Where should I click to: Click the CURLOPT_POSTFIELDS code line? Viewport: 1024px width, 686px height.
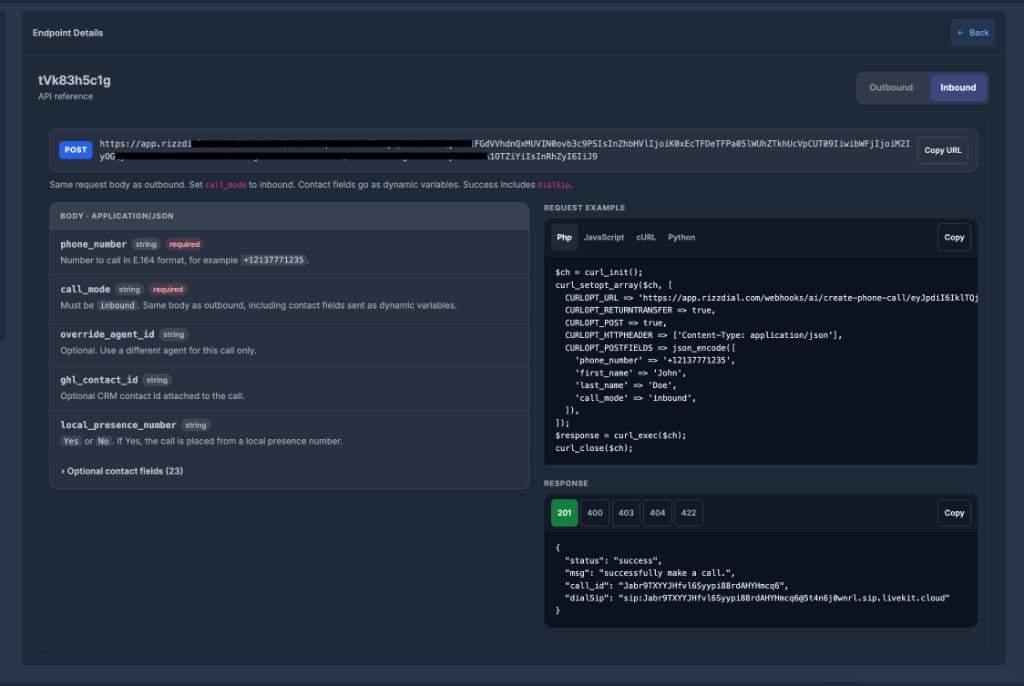point(650,348)
